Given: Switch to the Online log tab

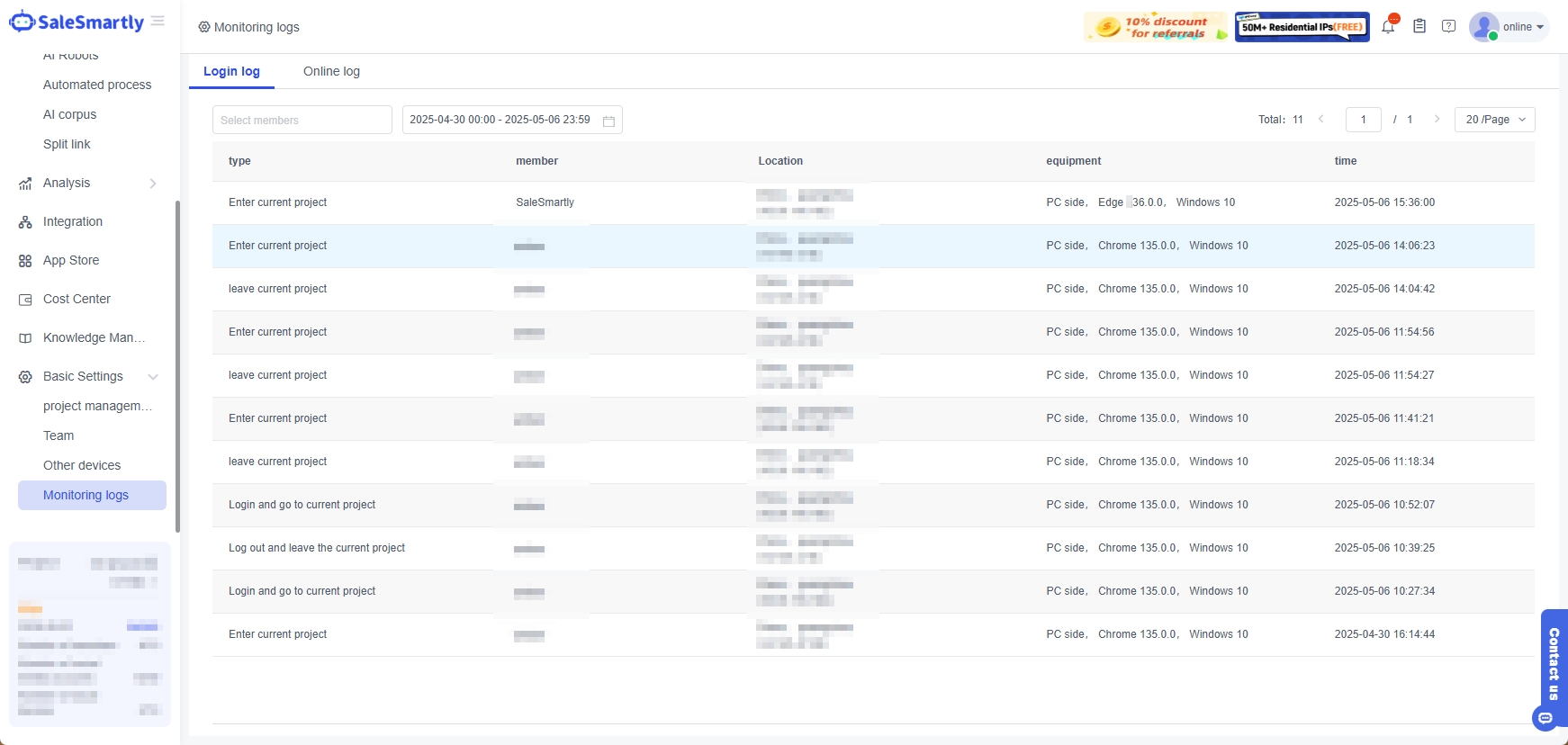Looking at the screenshot, I should click(x=331, y=72).
